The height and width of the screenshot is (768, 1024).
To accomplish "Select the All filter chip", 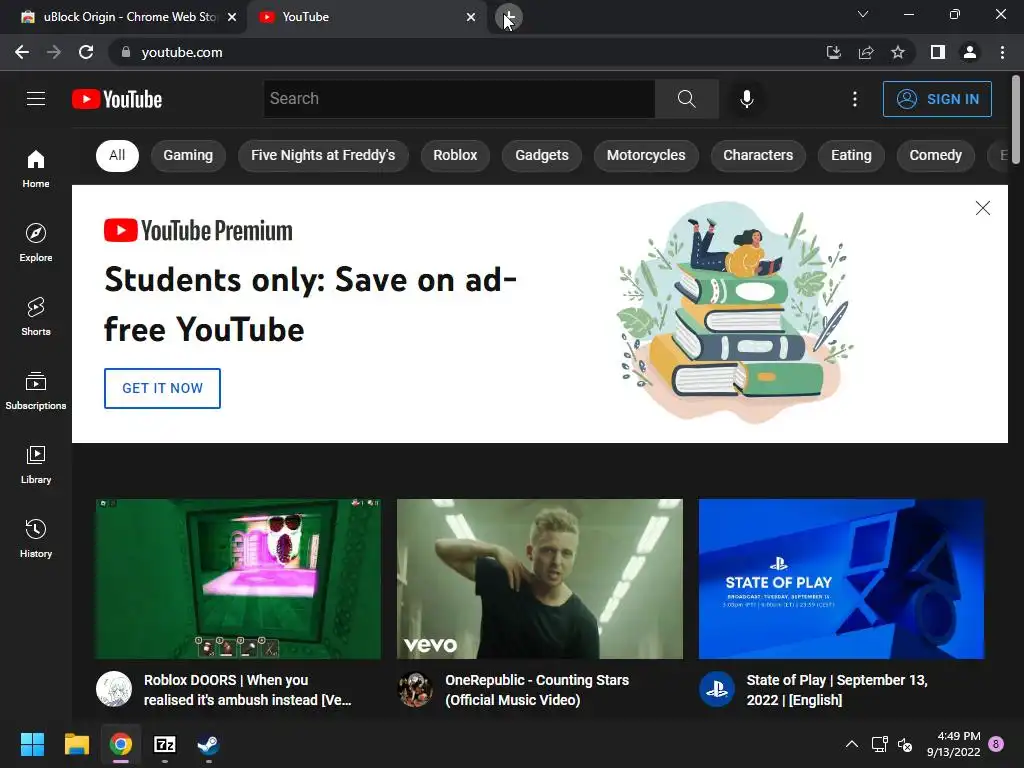I will [118, 155].
